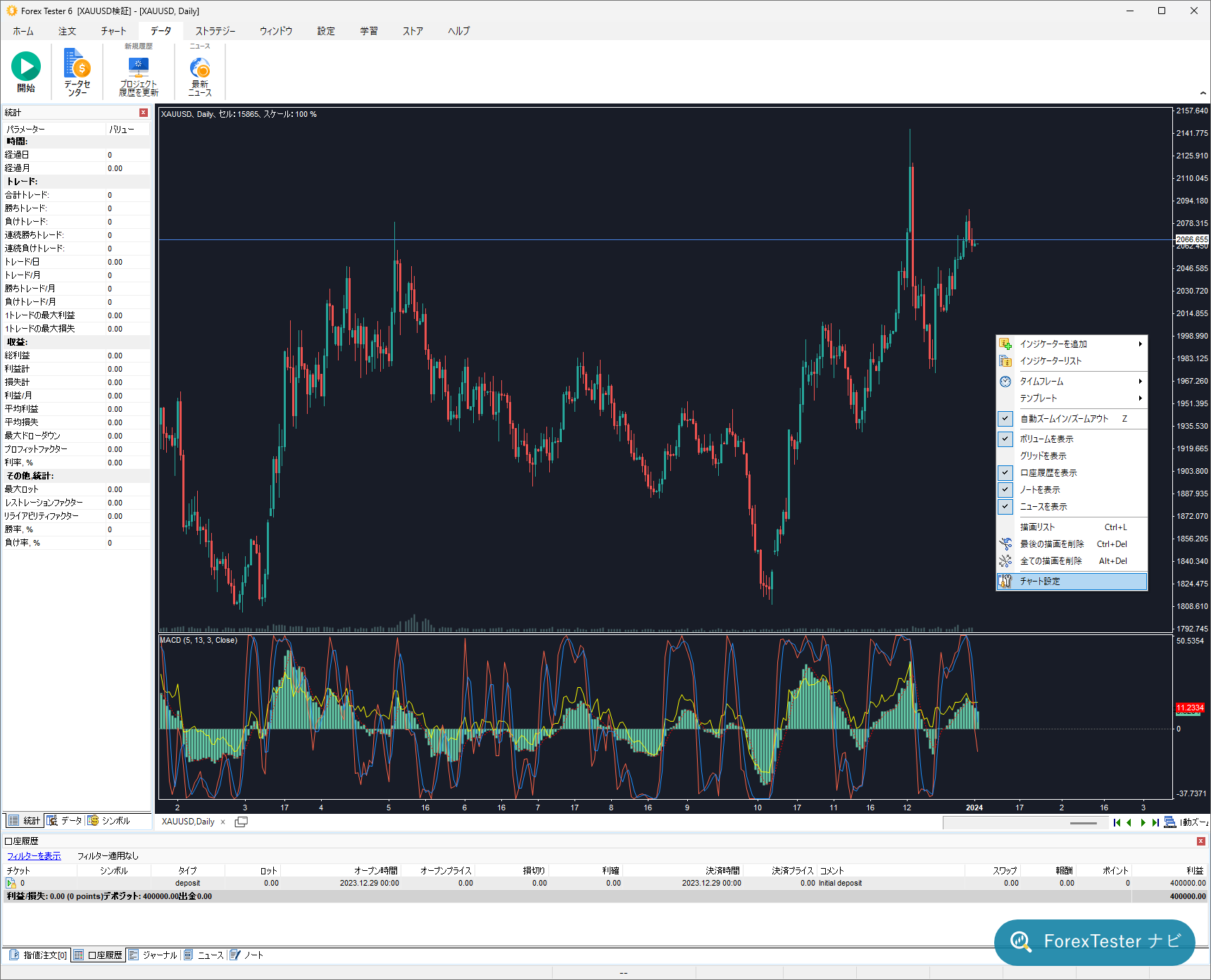Screen dimensions: 1211x980
Task: Open the 学習 ribbon tab
Action: coord(369,31)
